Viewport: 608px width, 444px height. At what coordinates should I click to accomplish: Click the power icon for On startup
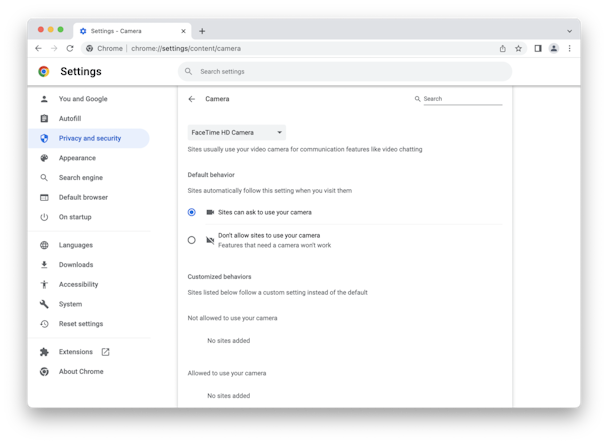coord(44,217)
